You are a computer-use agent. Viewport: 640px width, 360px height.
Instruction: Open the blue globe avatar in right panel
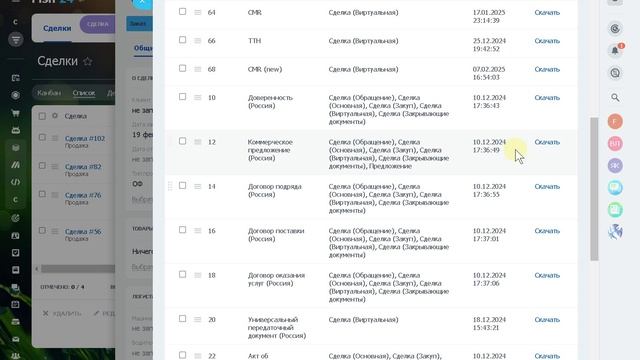click(615, 231)
